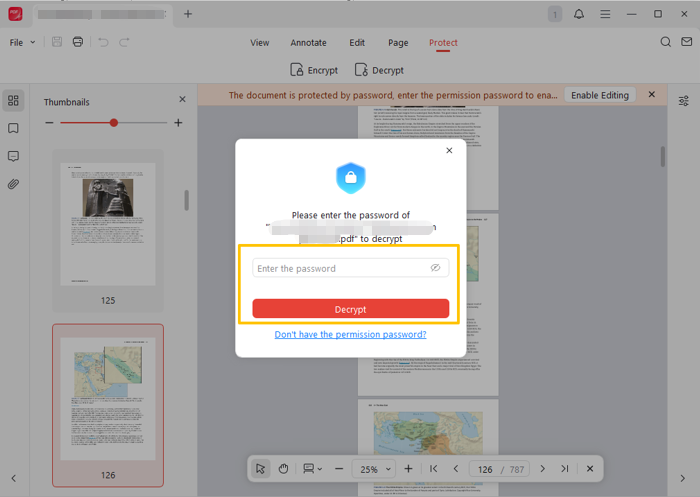
Task: Switch to the Edit tab
Action: (357, 43)
